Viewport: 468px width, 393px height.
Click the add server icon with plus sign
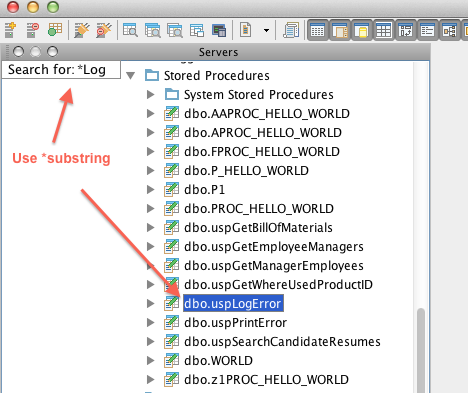(10, 30)
